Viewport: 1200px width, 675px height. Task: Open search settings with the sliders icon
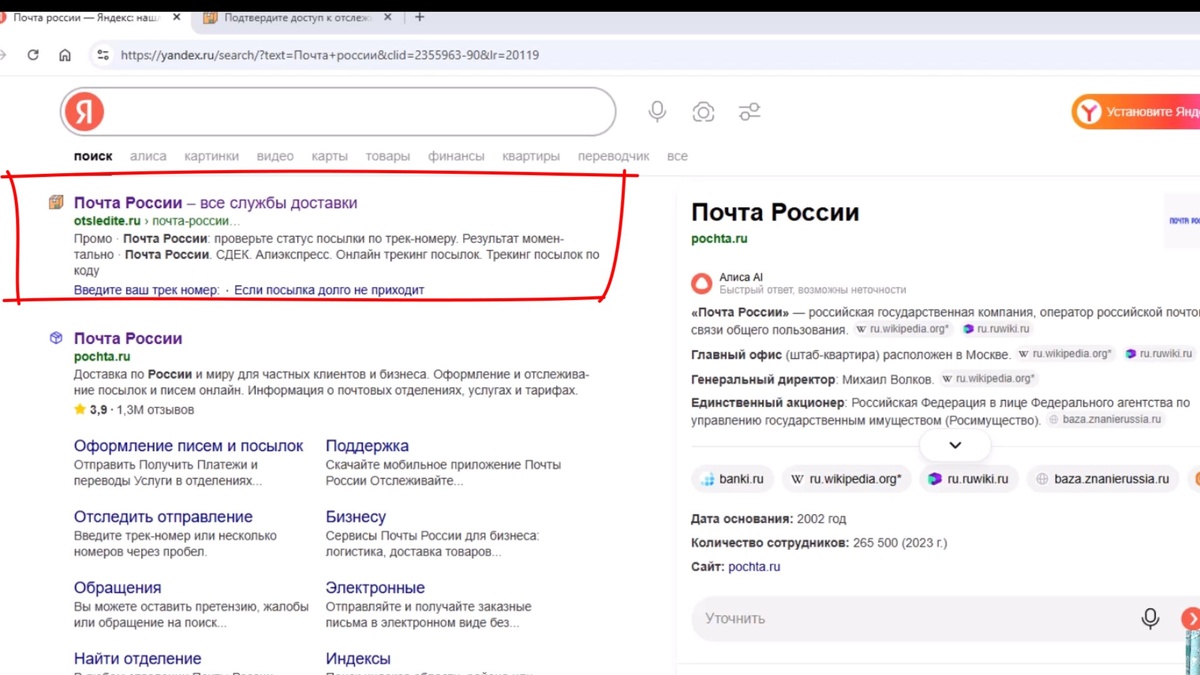(x=750, y=111)
